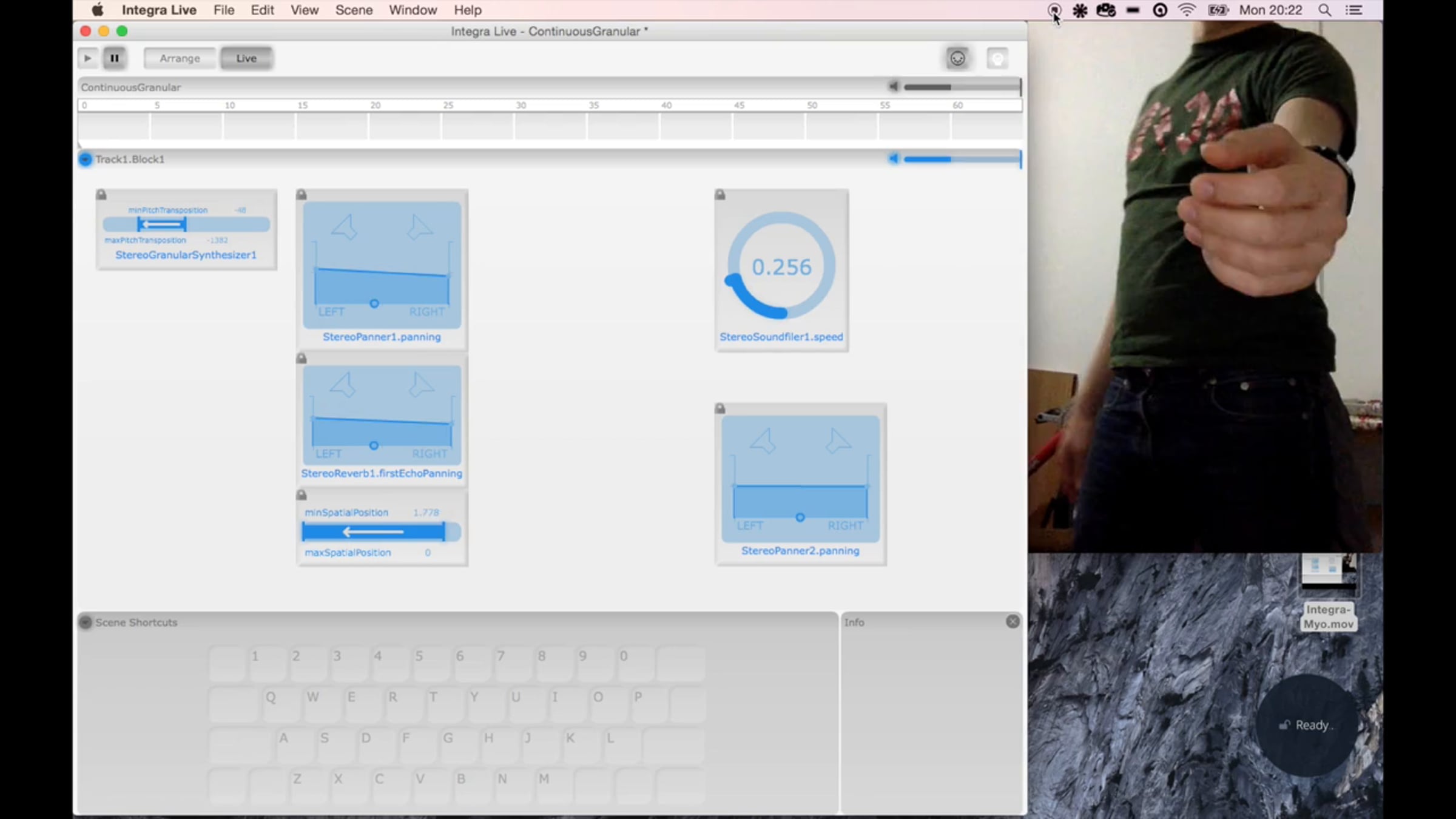Close the Info panel
1456x819 pixels.
[1013, 621]
